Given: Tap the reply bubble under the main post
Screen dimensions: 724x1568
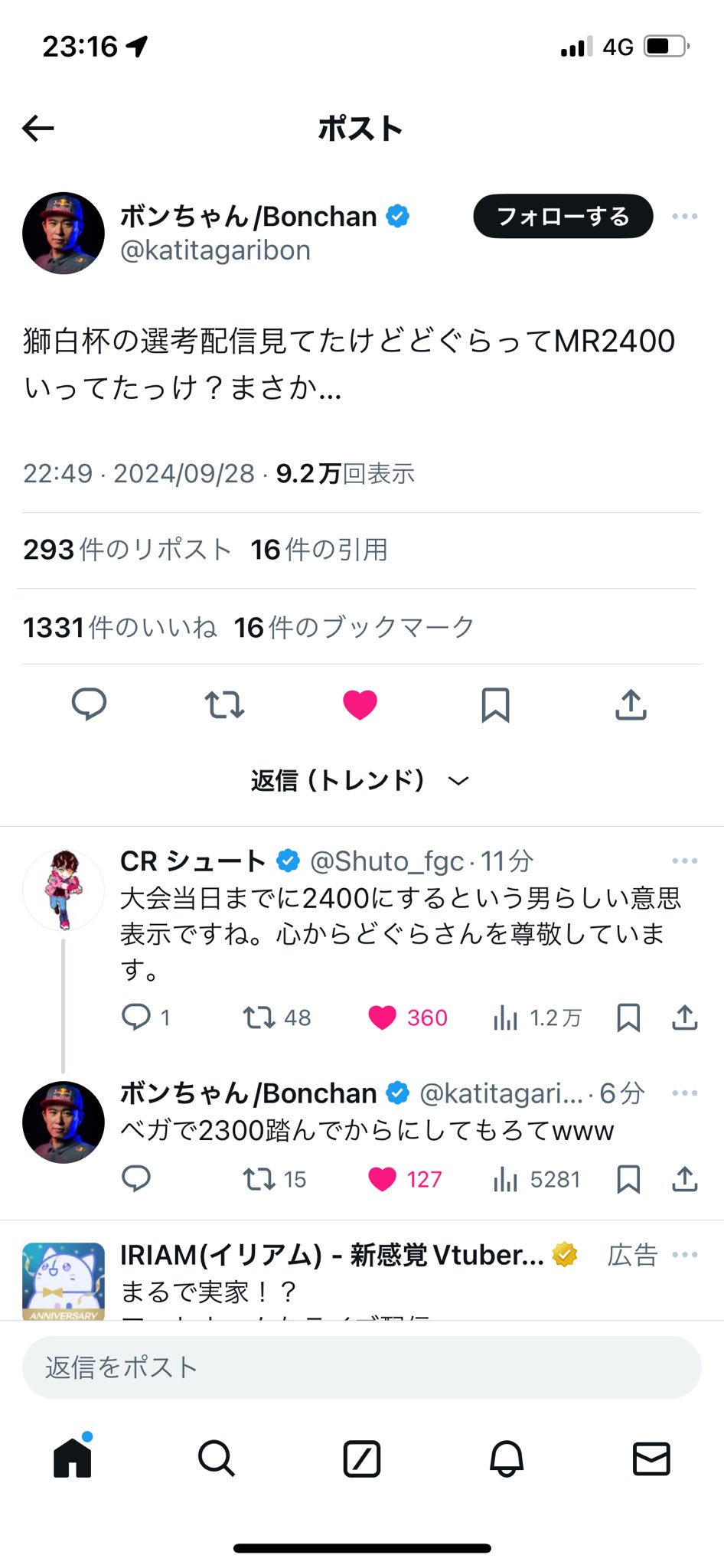Looking at the screenshot, I should [x=89, y=704].
